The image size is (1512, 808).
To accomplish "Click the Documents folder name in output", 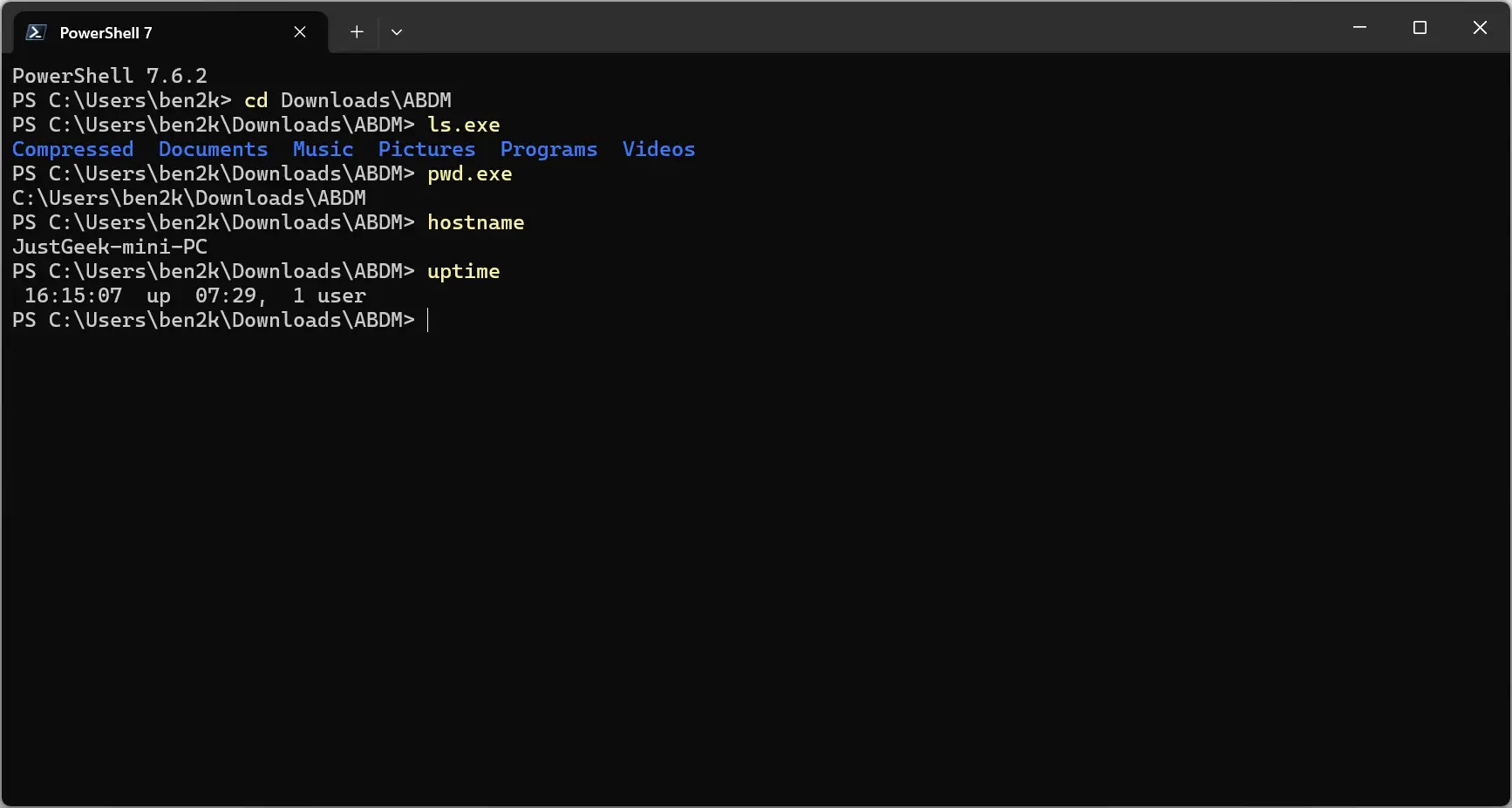I will 214,150.
